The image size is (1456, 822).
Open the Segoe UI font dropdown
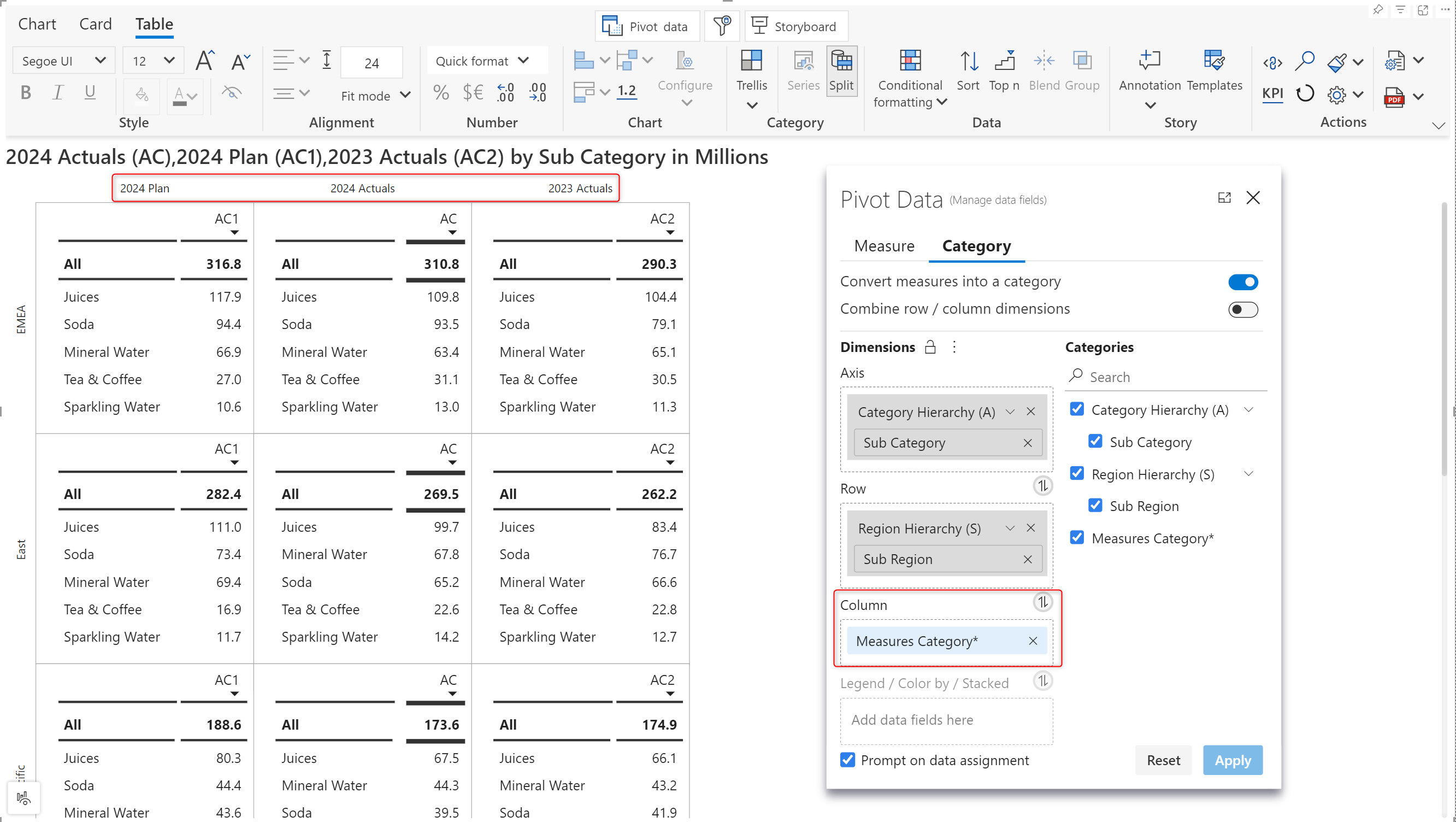click(63, 61)
